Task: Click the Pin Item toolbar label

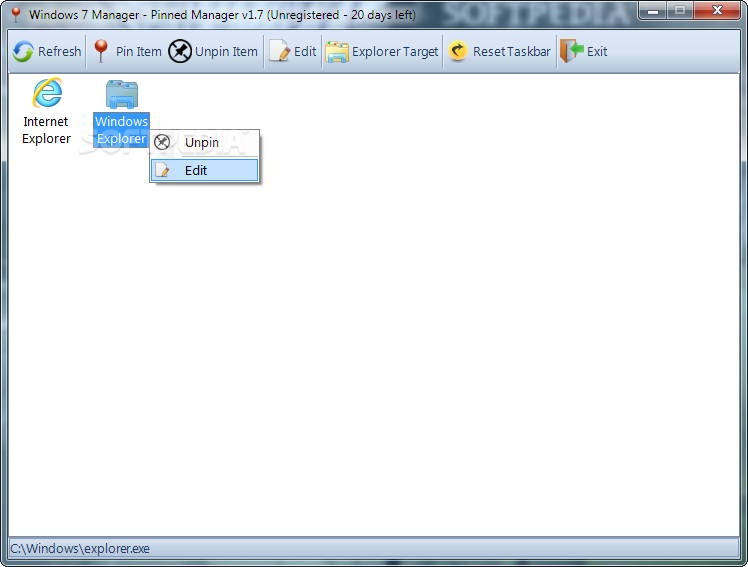Action: click(139, 52)
